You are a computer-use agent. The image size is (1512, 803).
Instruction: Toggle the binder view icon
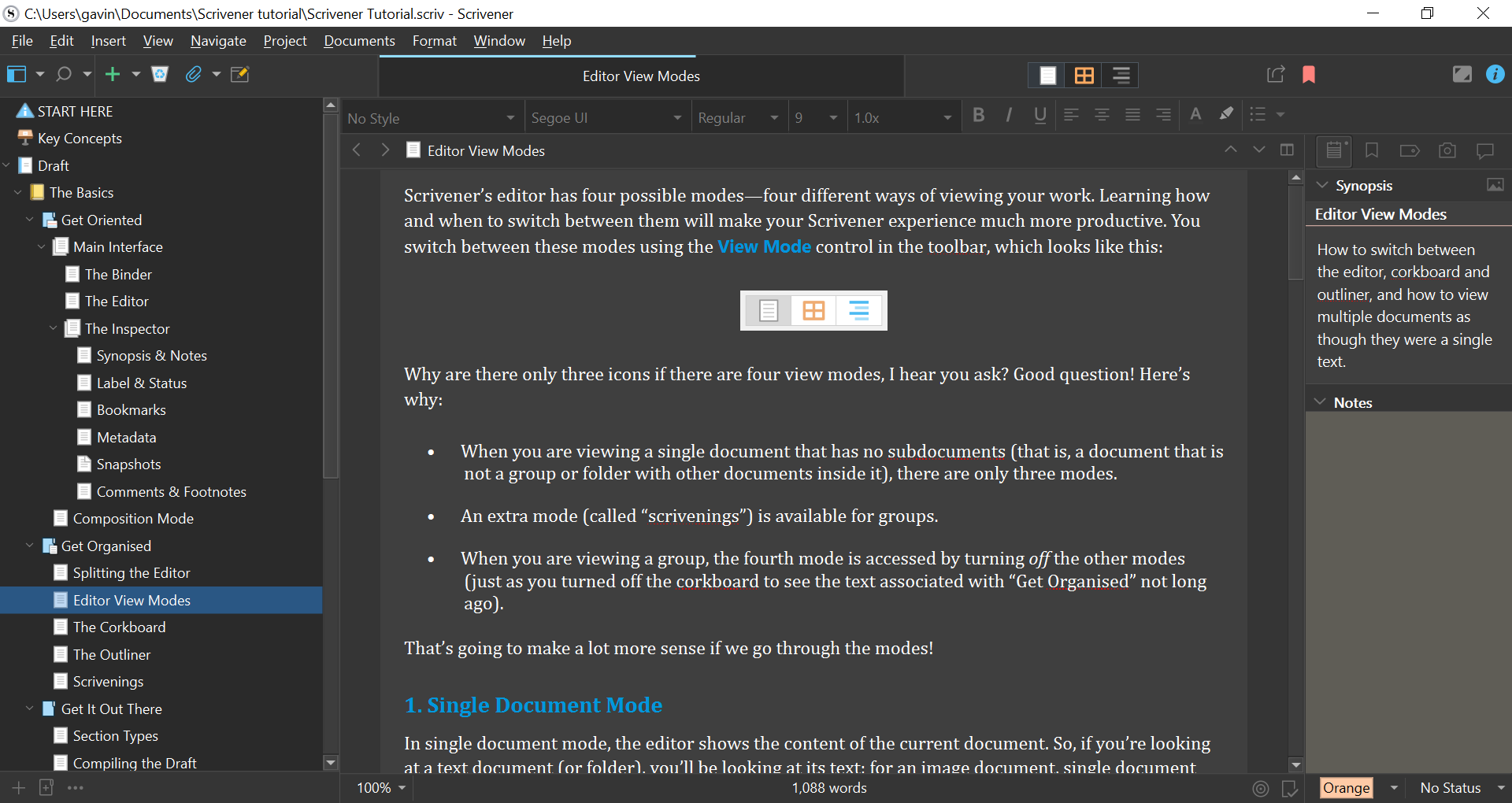(x=17, y=74)
